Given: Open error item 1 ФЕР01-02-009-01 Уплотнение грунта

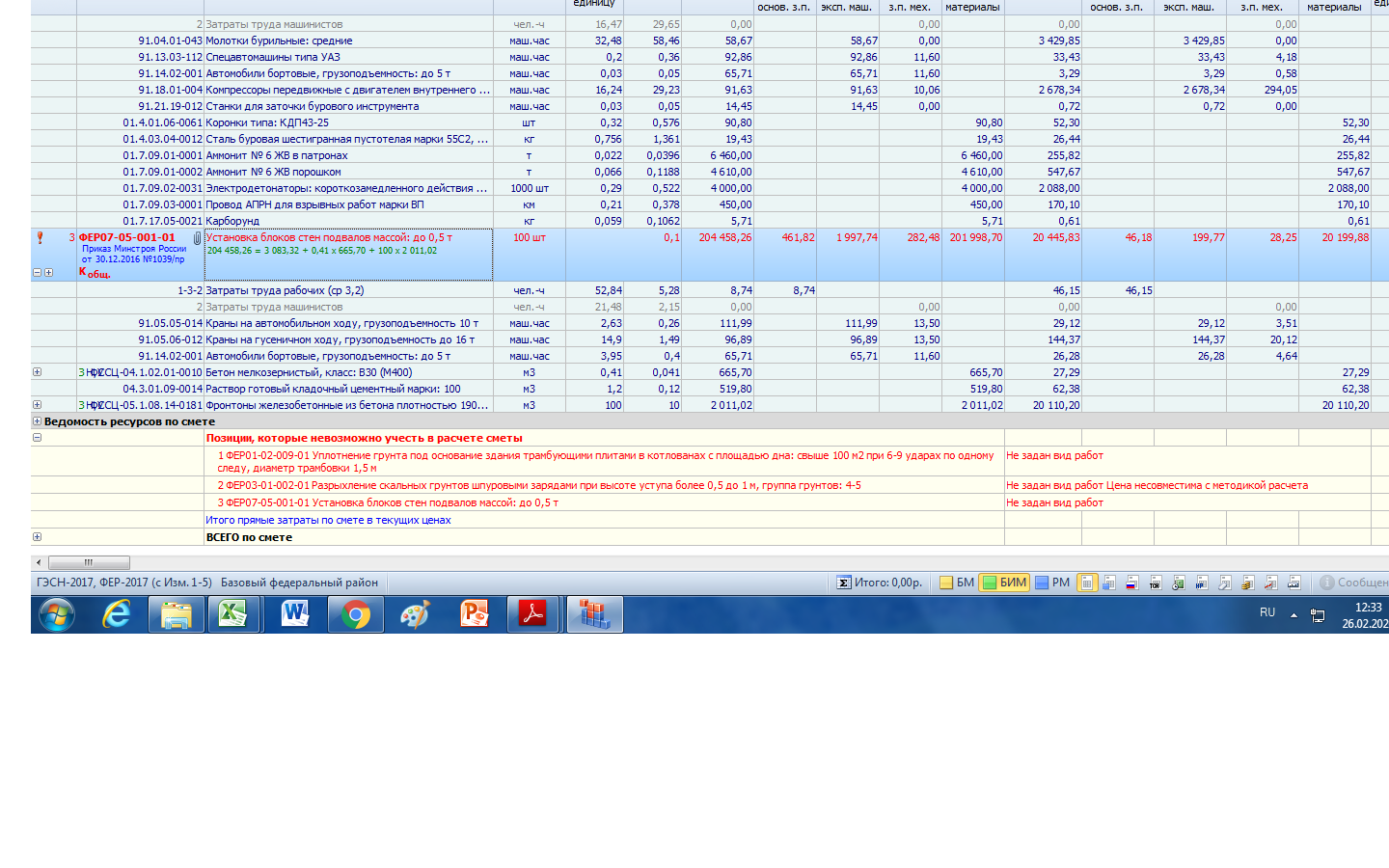Looking at the screenshot, I should click(605, 461).
